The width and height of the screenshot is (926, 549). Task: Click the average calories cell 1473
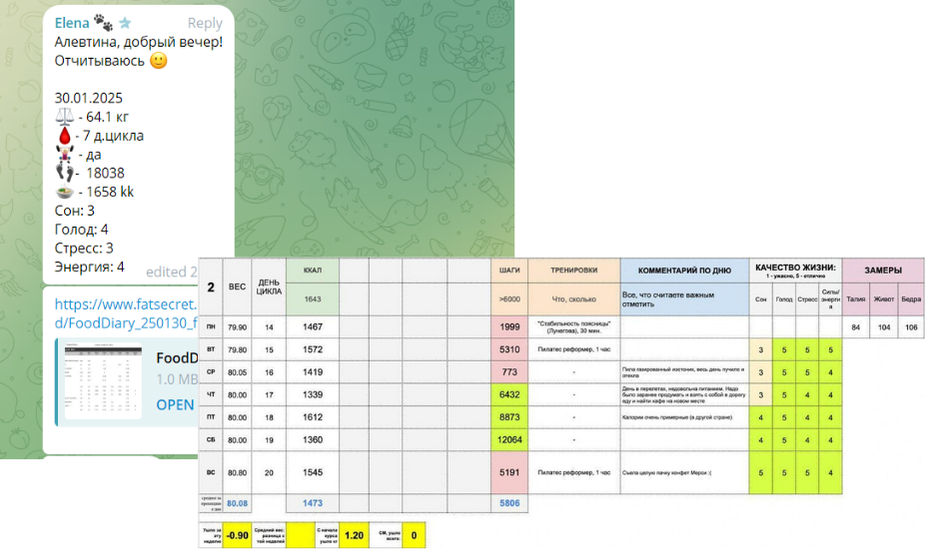314,504
